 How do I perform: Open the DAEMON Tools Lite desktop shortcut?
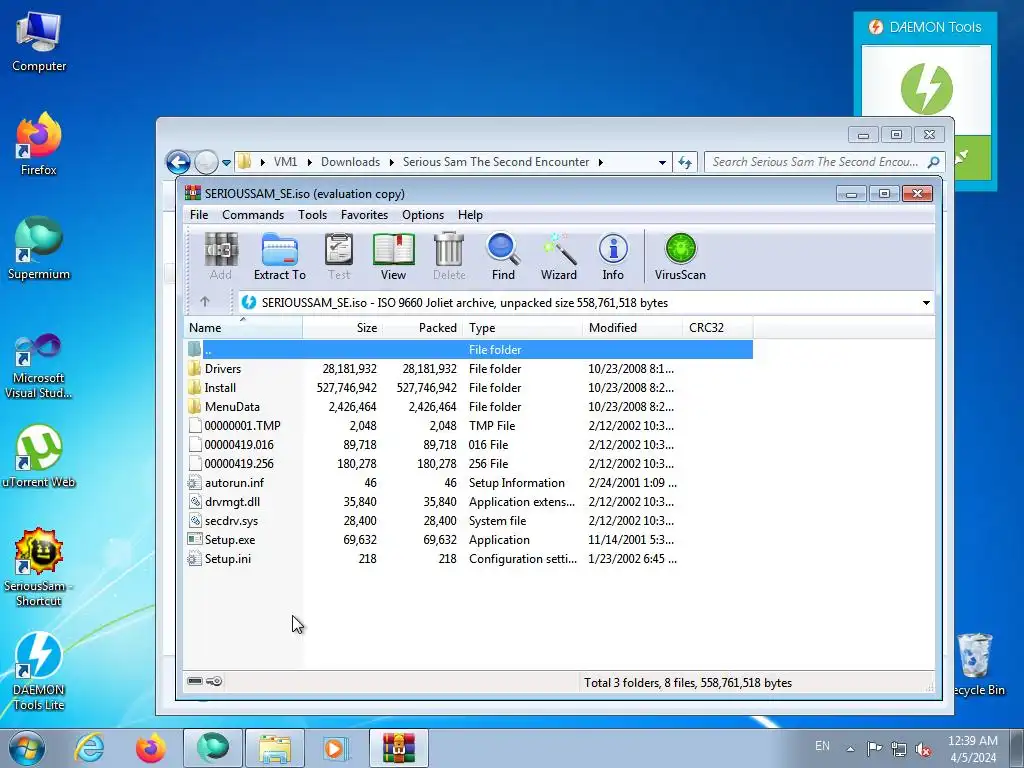[39, 671]
